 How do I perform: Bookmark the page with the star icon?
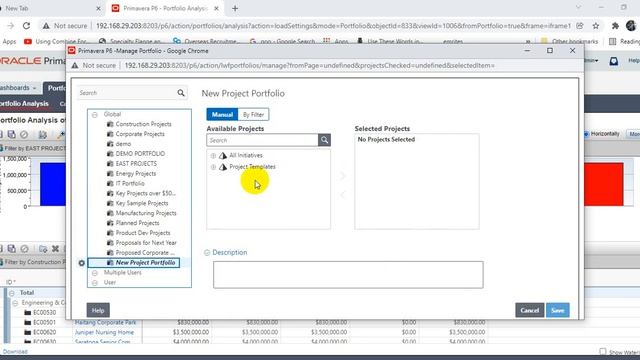[x=596, y=26]
